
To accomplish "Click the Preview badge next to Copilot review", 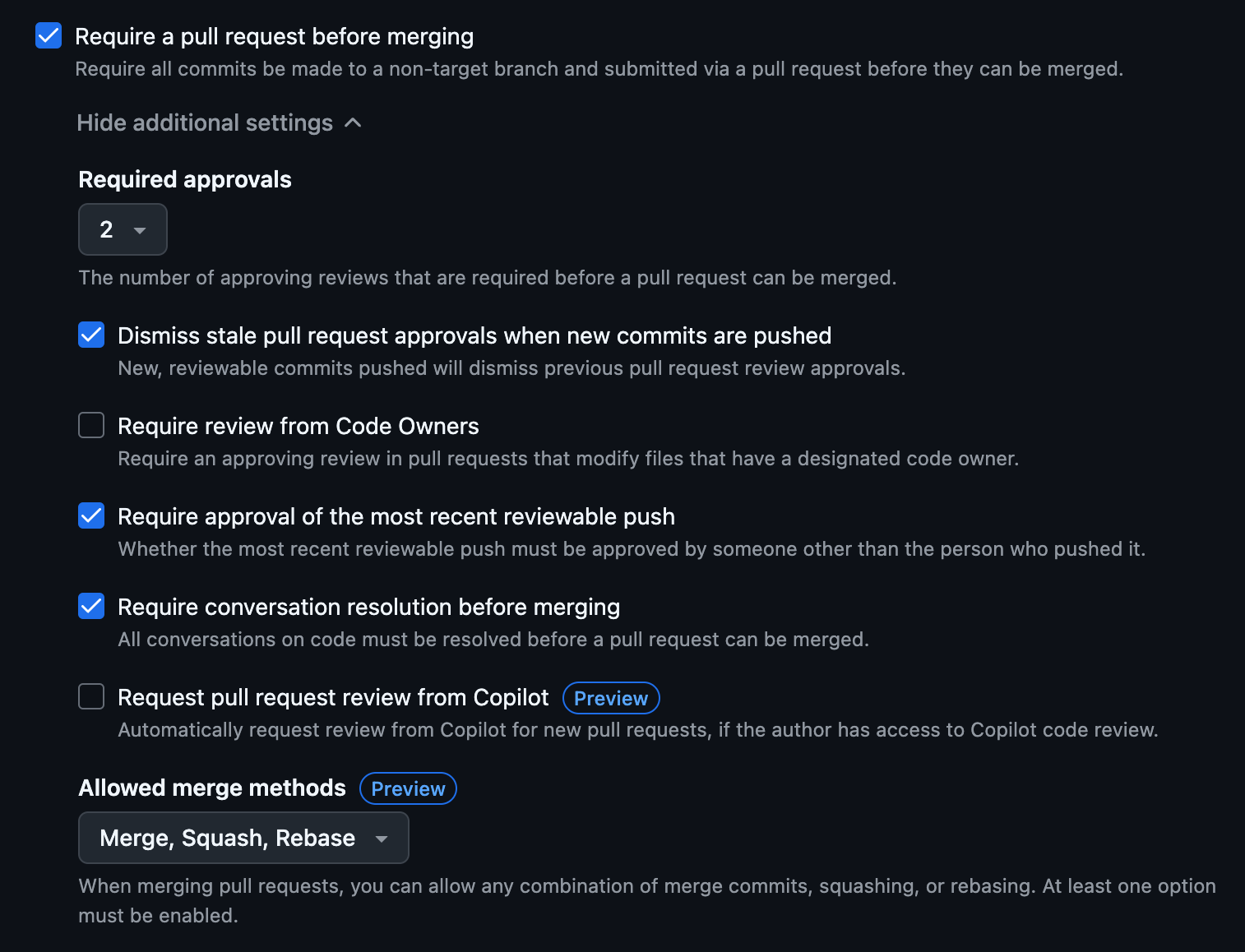I will coord(611,698).
